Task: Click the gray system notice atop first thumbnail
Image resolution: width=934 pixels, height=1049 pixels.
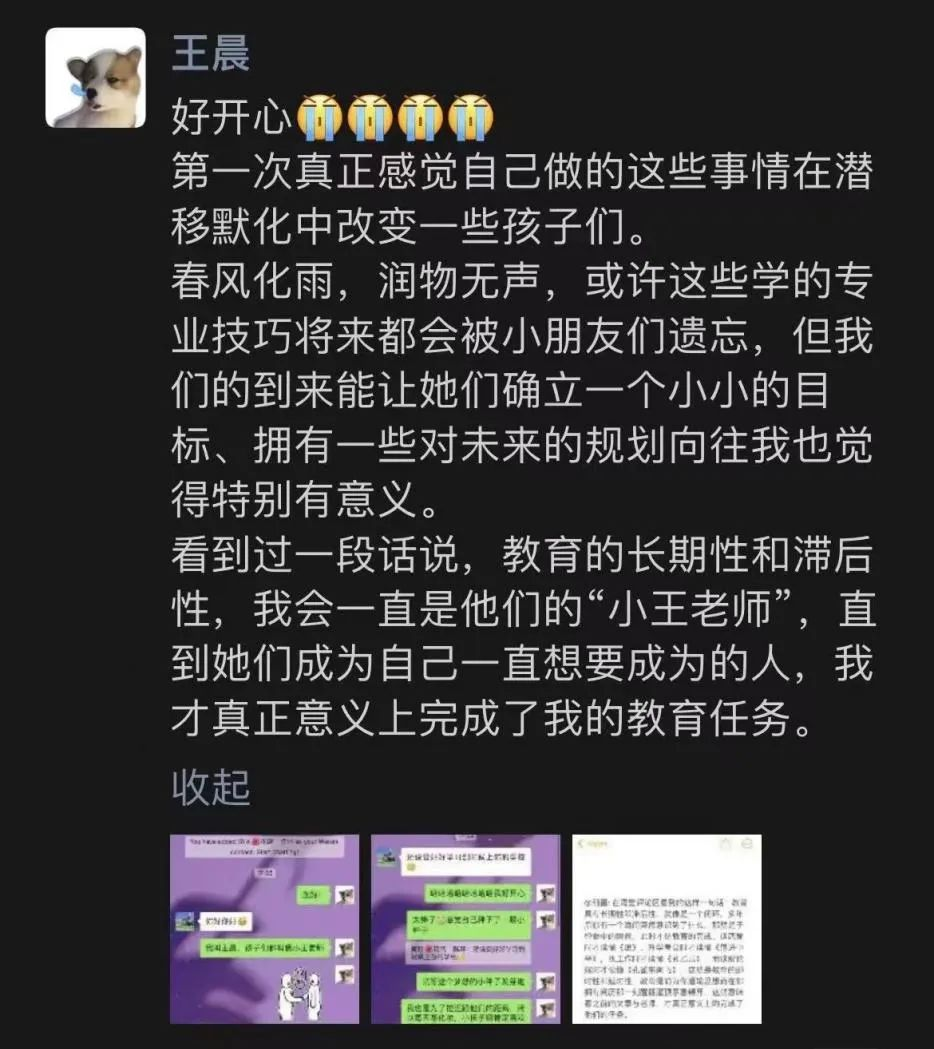Action: [x=264, y=846]
